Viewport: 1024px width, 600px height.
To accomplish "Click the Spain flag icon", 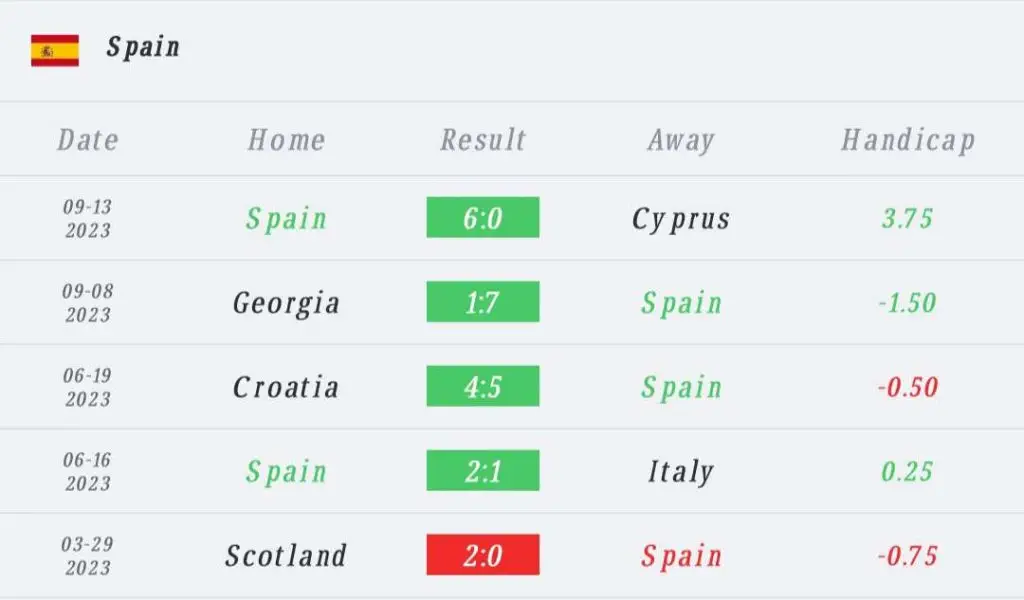I will (x=55, y=50).
